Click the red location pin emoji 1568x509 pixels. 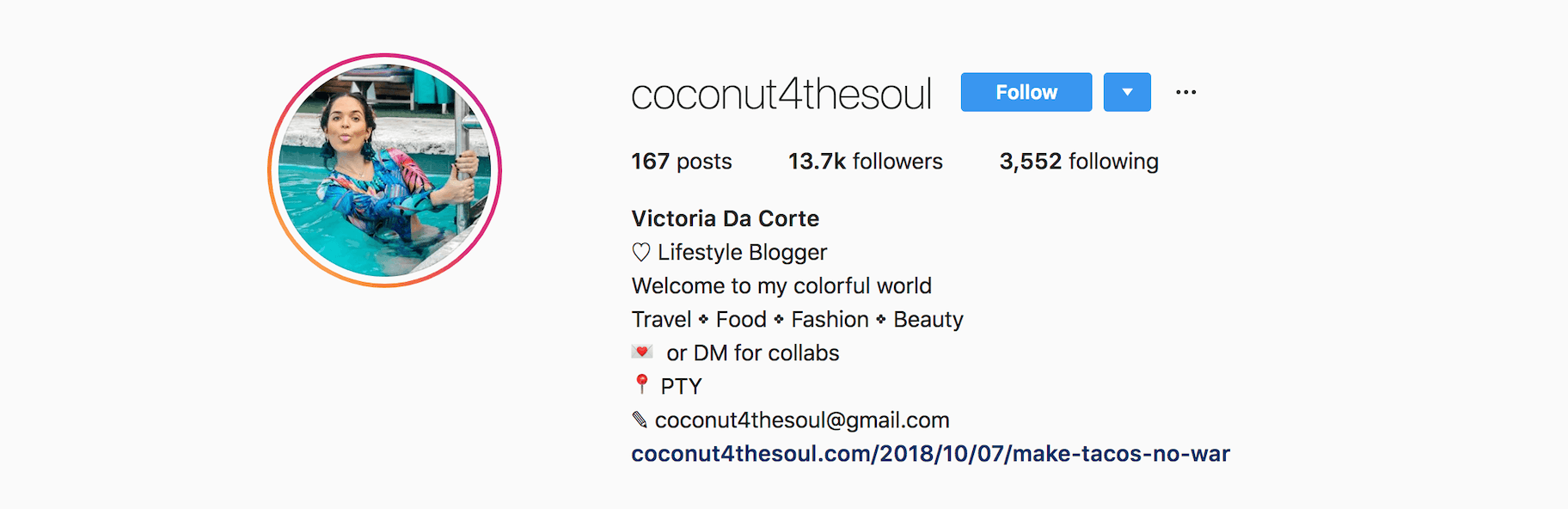[x=641, y=383]
